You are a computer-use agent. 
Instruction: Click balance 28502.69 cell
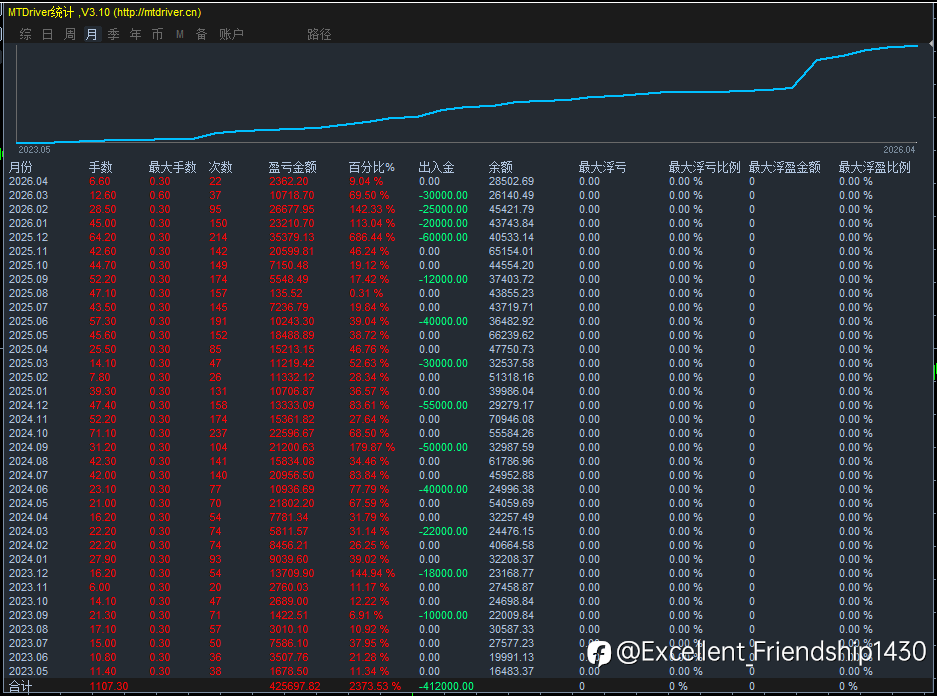pos(511,182)
